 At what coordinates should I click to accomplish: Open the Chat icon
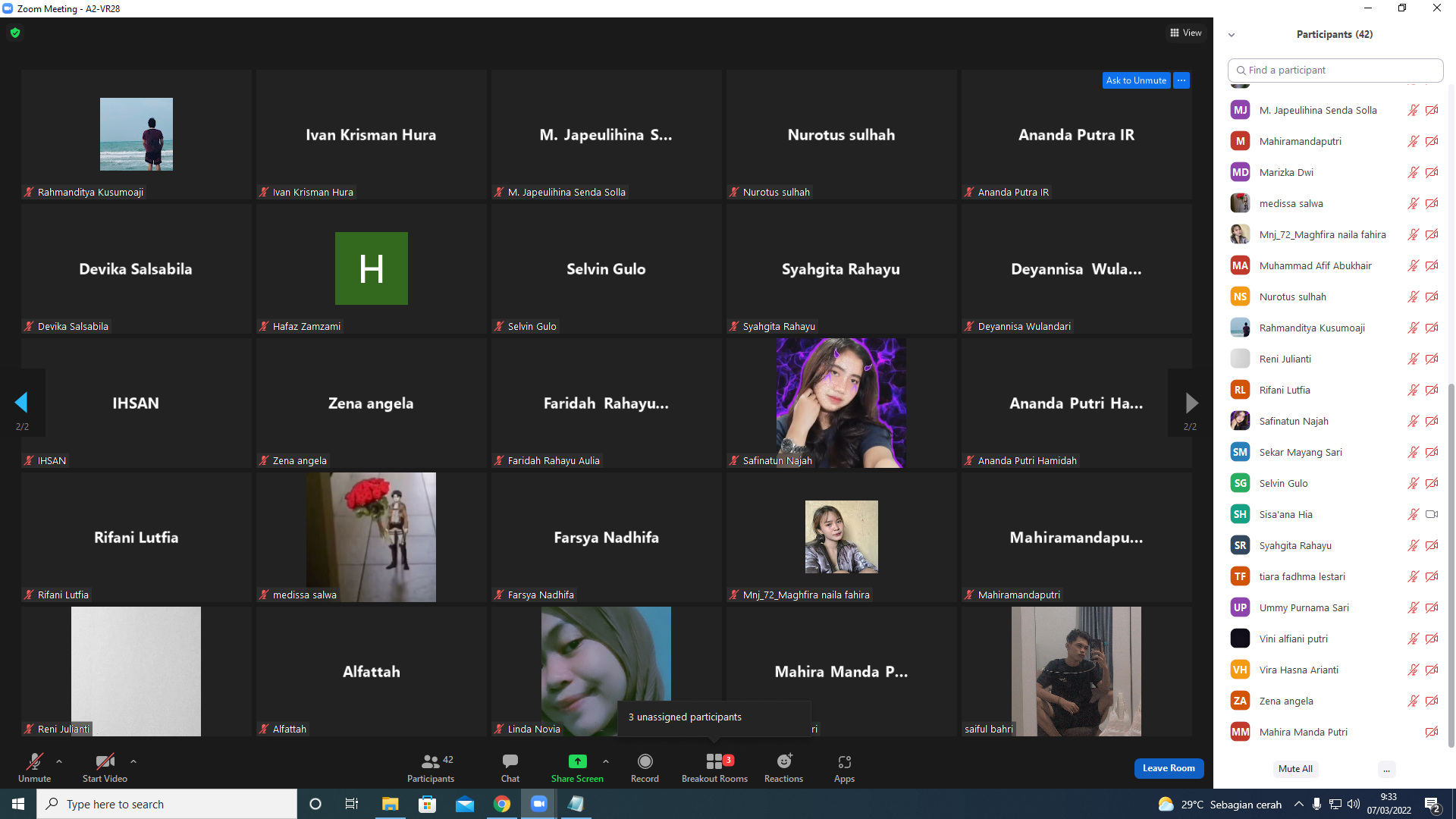coord(510,761)
